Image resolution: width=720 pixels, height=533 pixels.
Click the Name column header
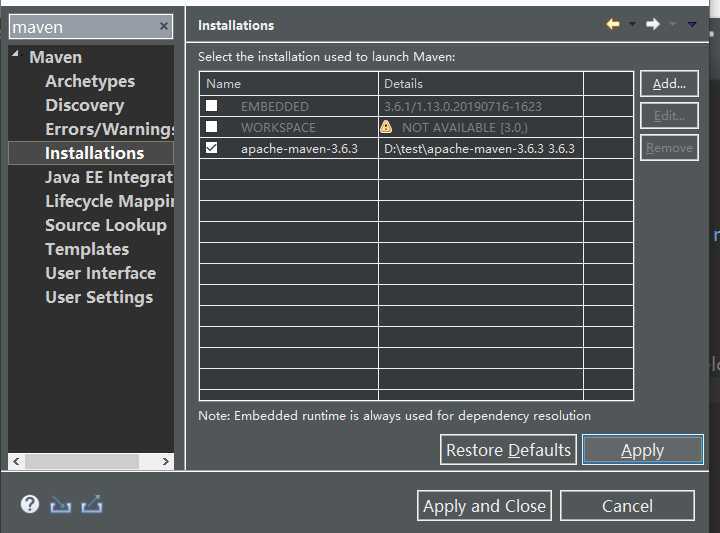click(289, 84)
